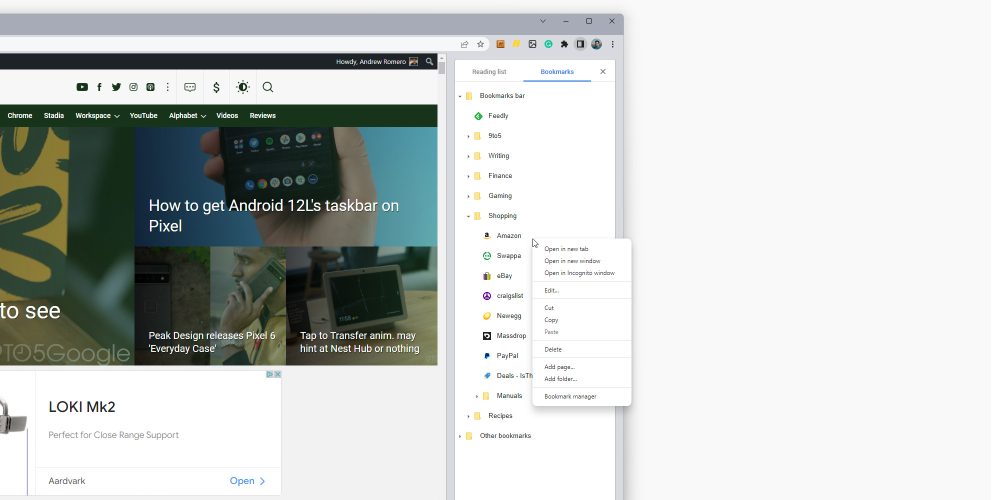Open the Feedly bookmark
The height and width of the screenshot is (500, 1000).
pos(497,116)
